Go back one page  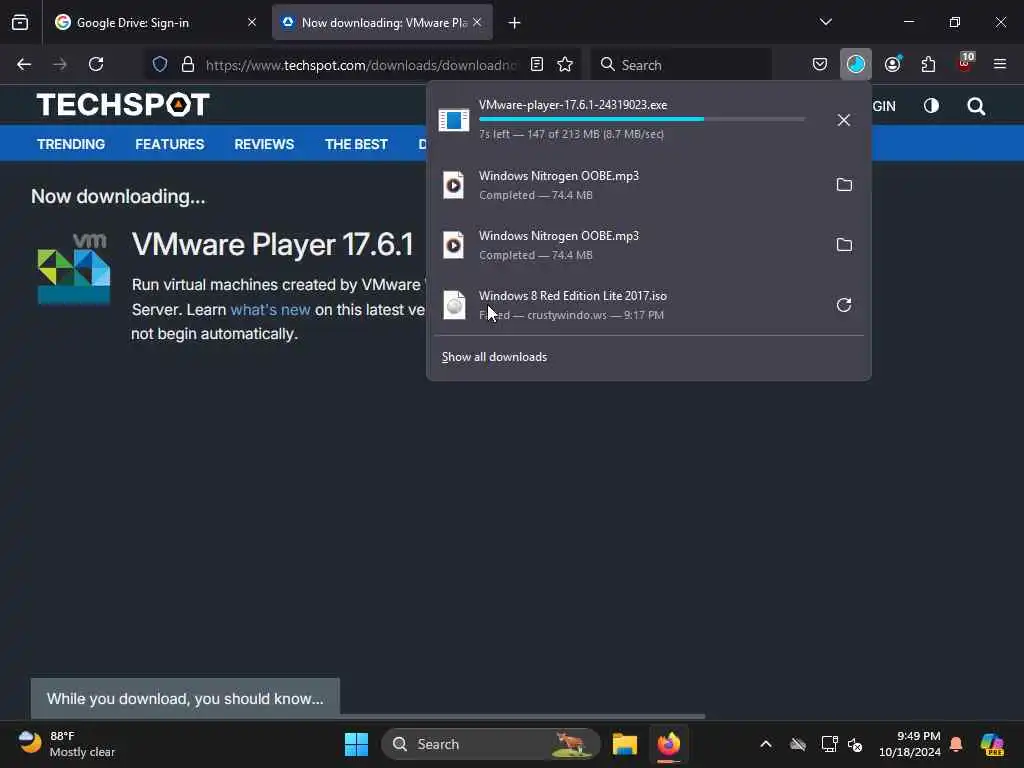tap(24, 64)
